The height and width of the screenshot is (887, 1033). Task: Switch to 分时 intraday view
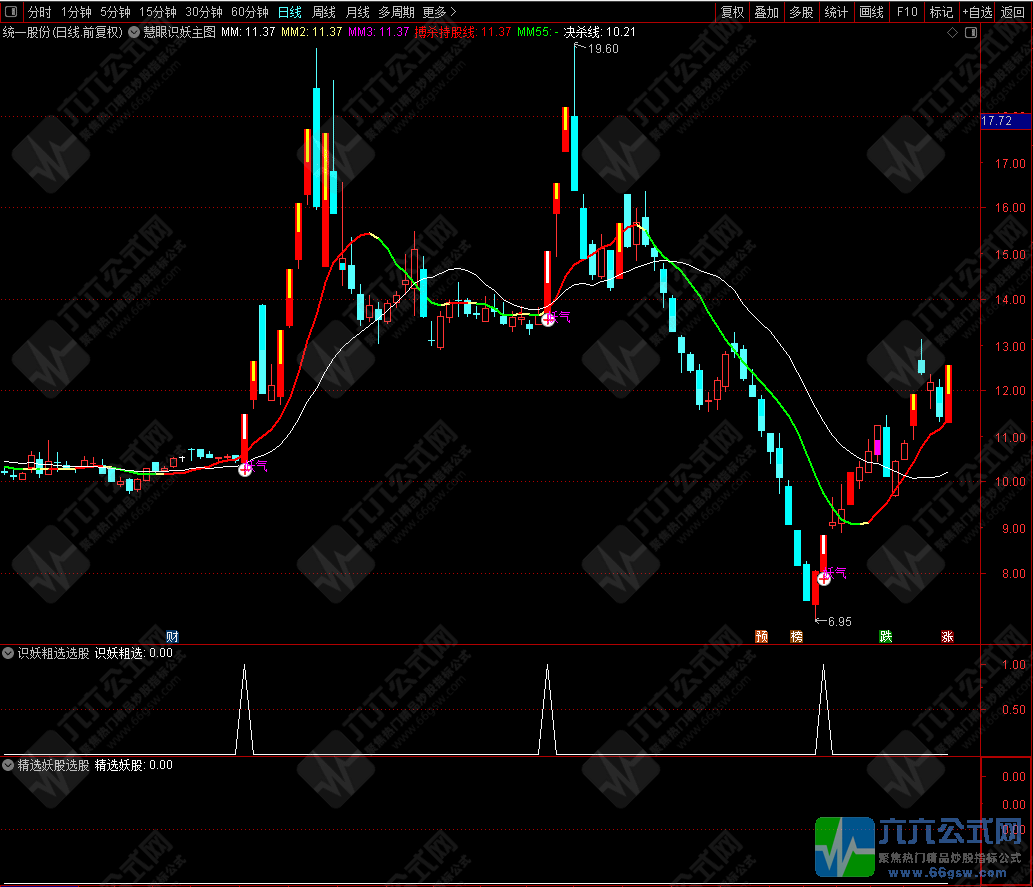tap(40, 12)
